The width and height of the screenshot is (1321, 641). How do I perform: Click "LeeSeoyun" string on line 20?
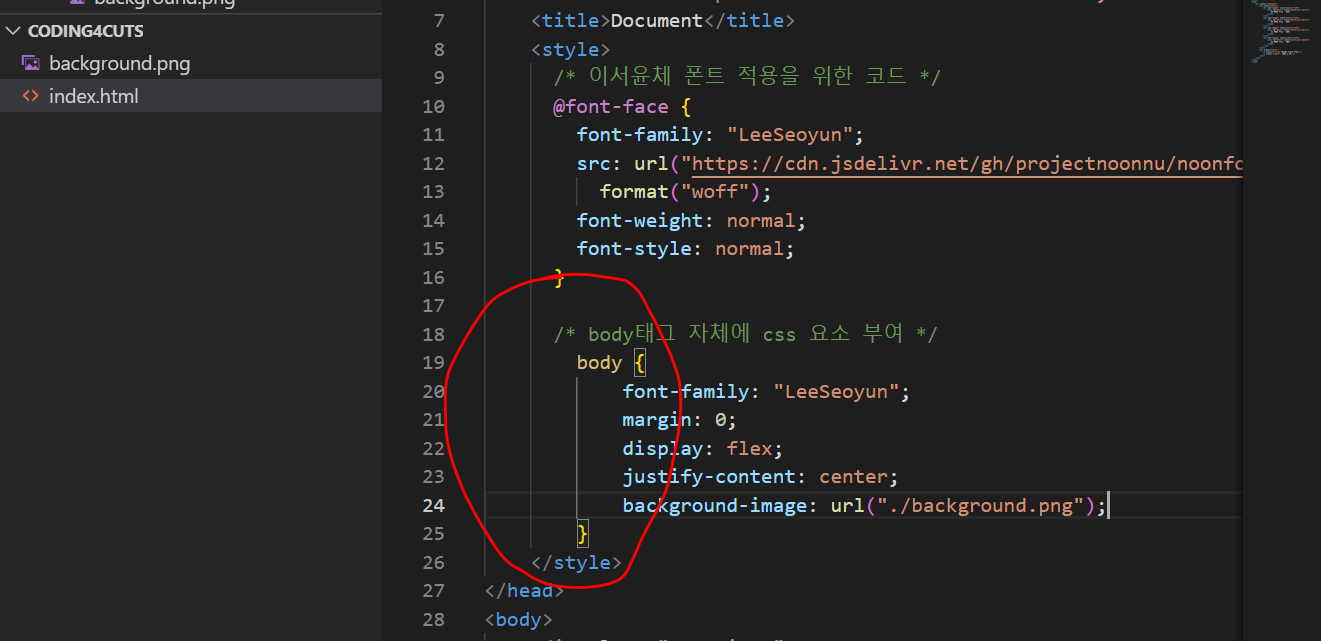tap(835, 391)
